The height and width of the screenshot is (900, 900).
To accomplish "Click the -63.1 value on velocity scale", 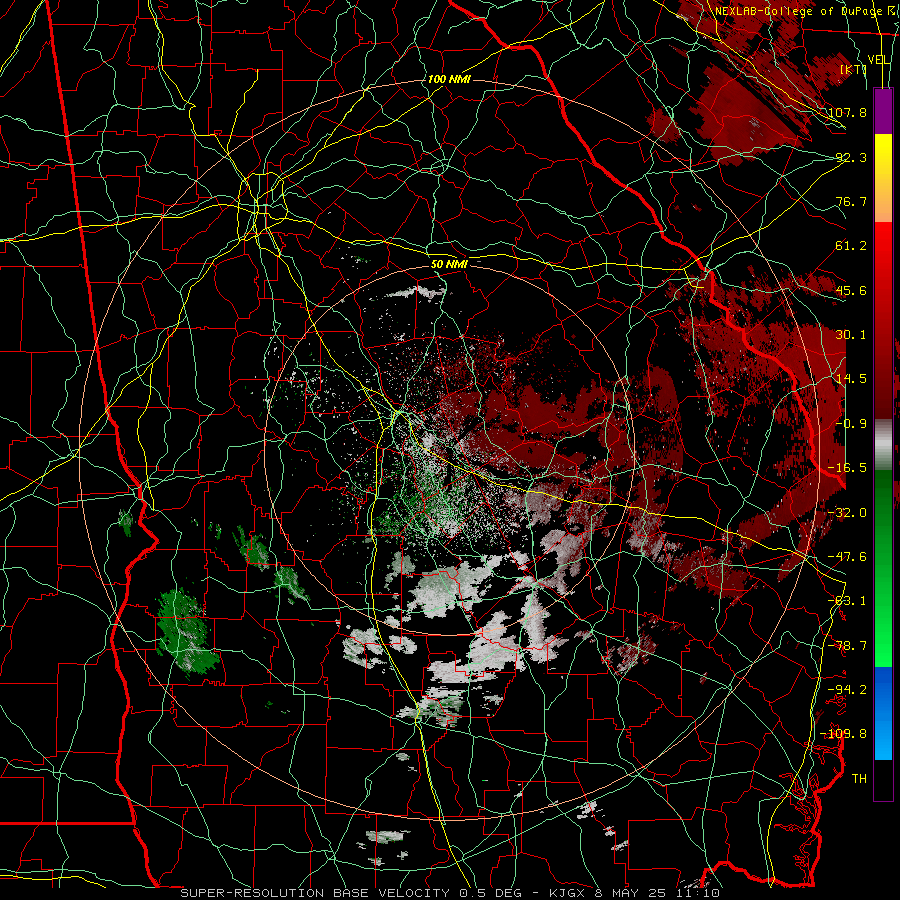I will click(847, 601).
